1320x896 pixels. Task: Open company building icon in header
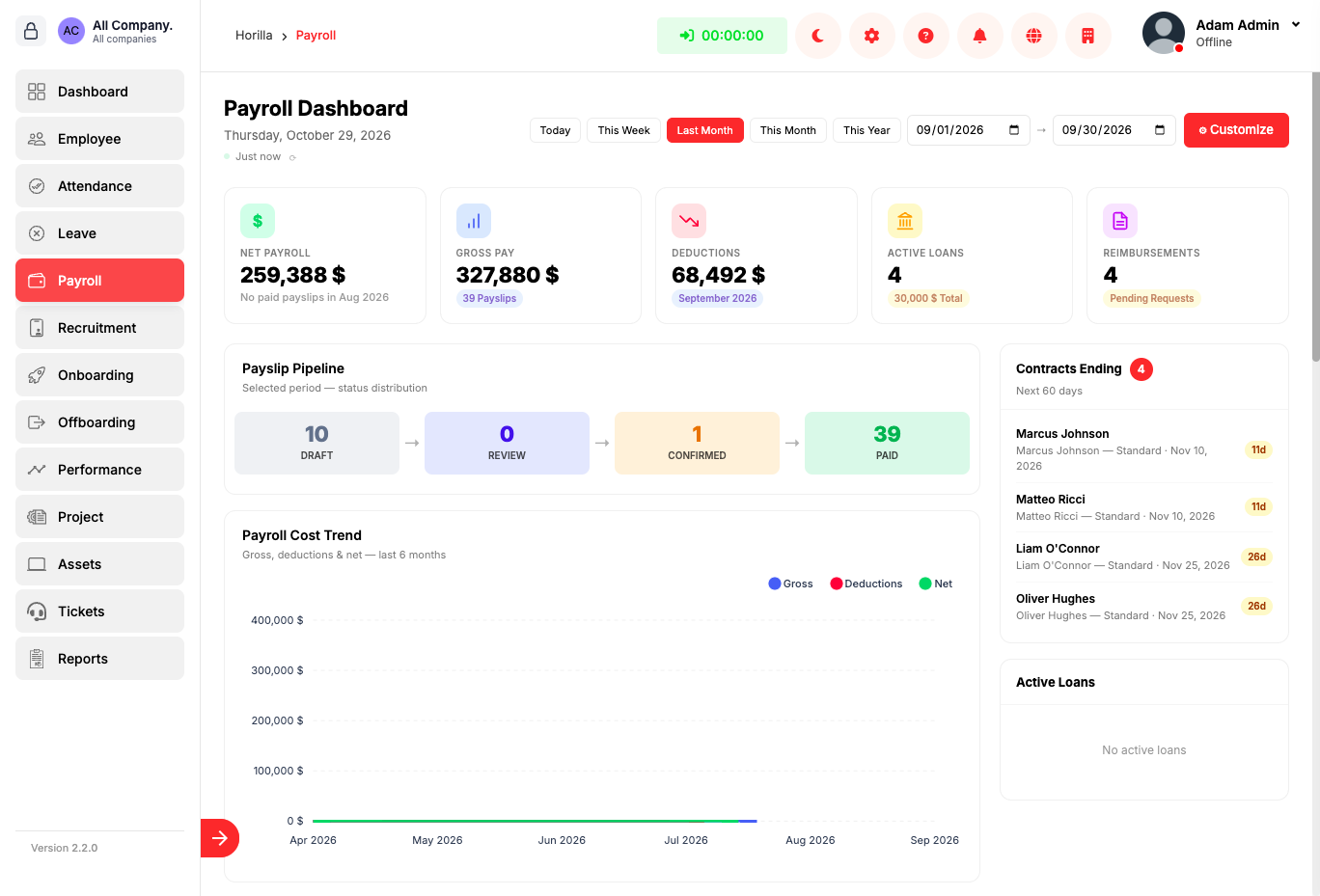(1088, 36)
